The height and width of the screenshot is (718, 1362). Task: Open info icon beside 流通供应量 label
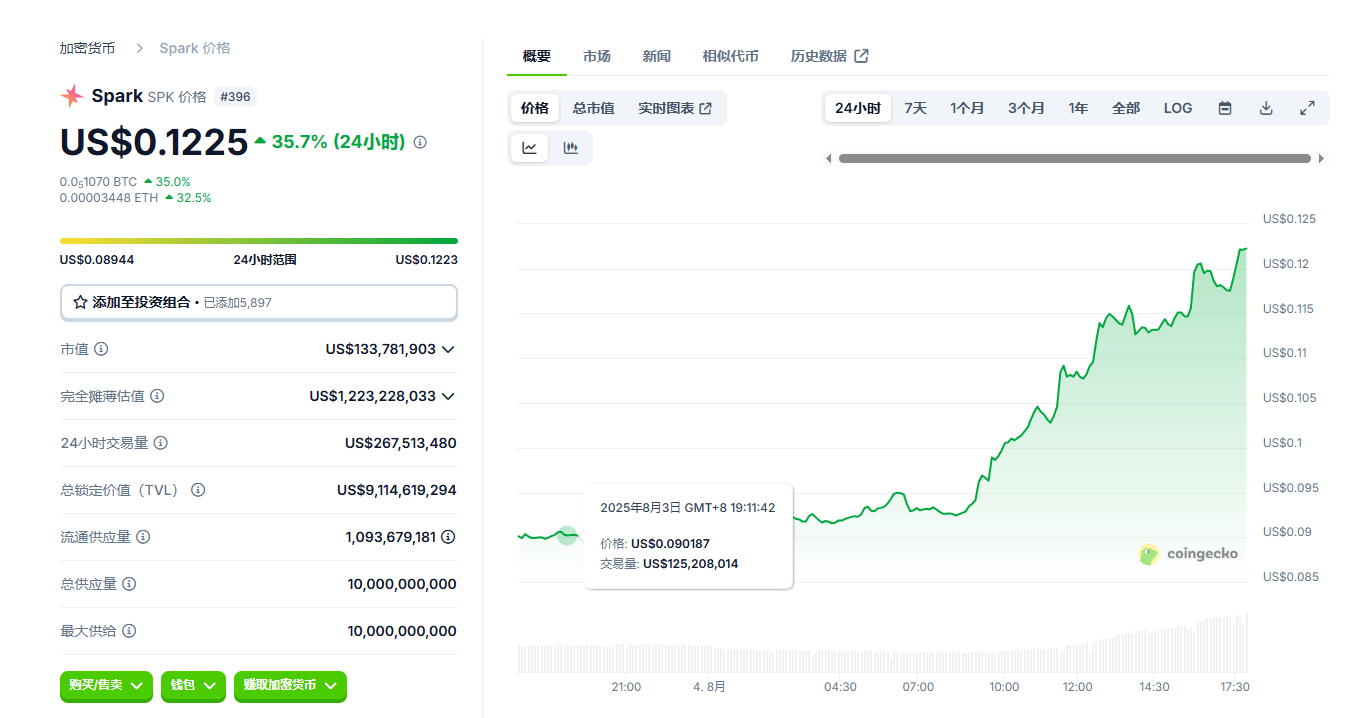[x=143, y=537]
